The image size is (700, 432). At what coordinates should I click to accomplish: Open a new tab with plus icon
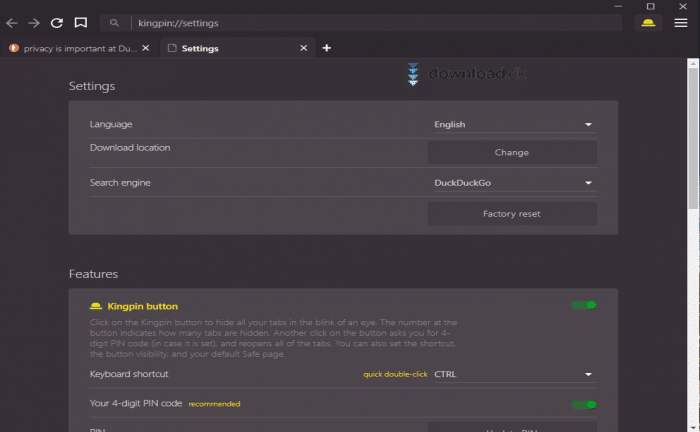(x=327, y=48)
